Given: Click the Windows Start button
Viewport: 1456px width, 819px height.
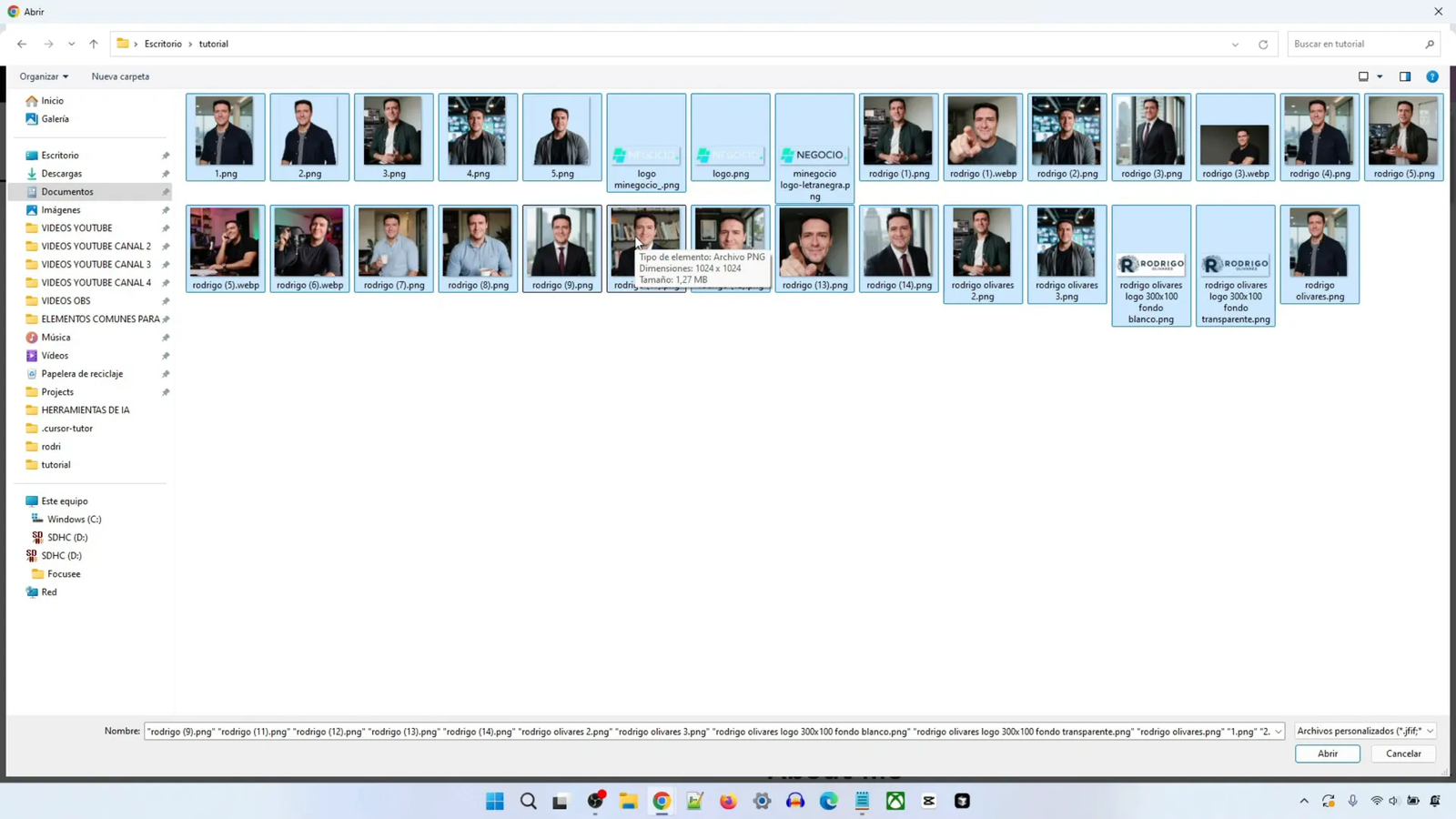Looking at the screenshot, I should (x=495, y=801).
